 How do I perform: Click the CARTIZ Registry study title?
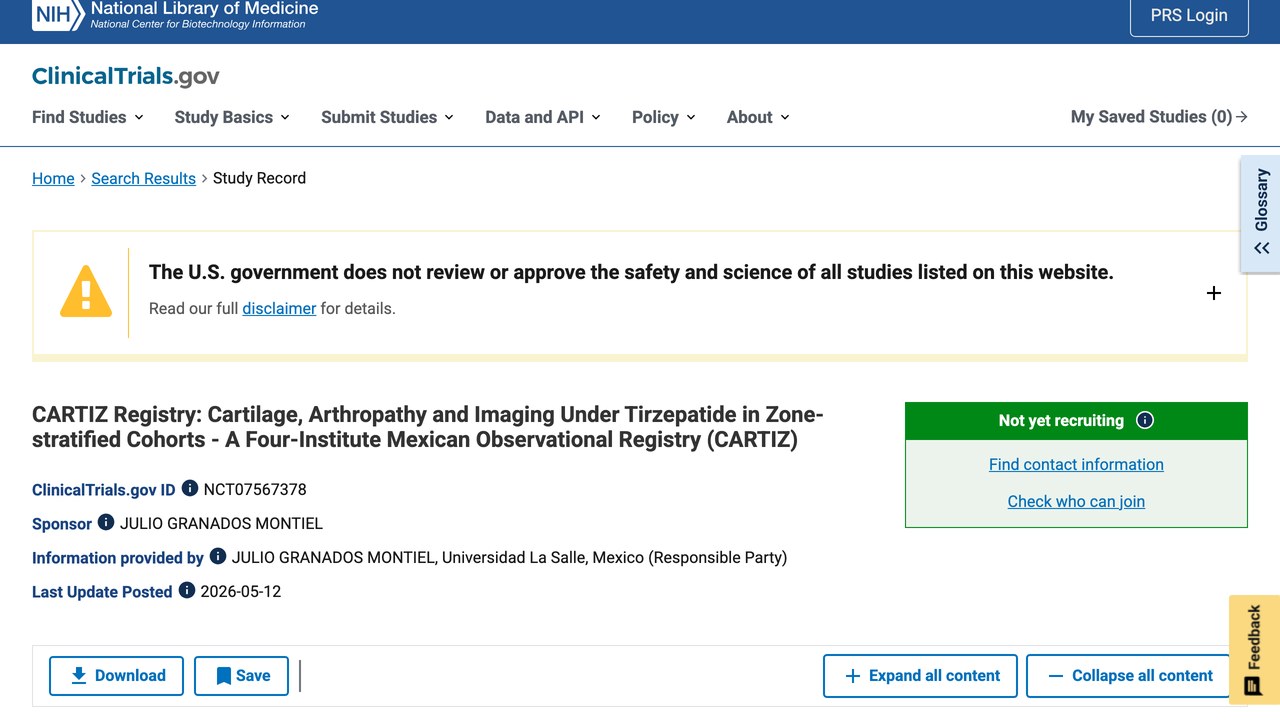pos(428,427)
